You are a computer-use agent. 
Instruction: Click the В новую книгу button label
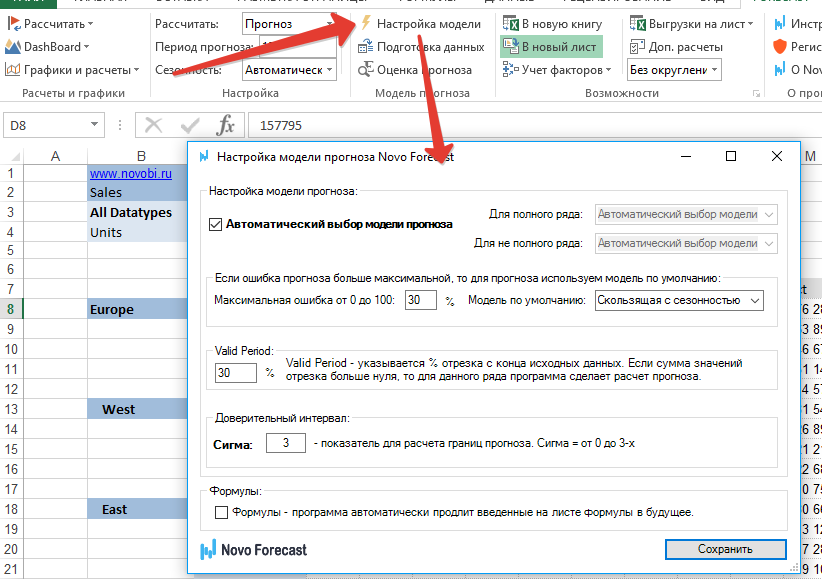[562, 24]
